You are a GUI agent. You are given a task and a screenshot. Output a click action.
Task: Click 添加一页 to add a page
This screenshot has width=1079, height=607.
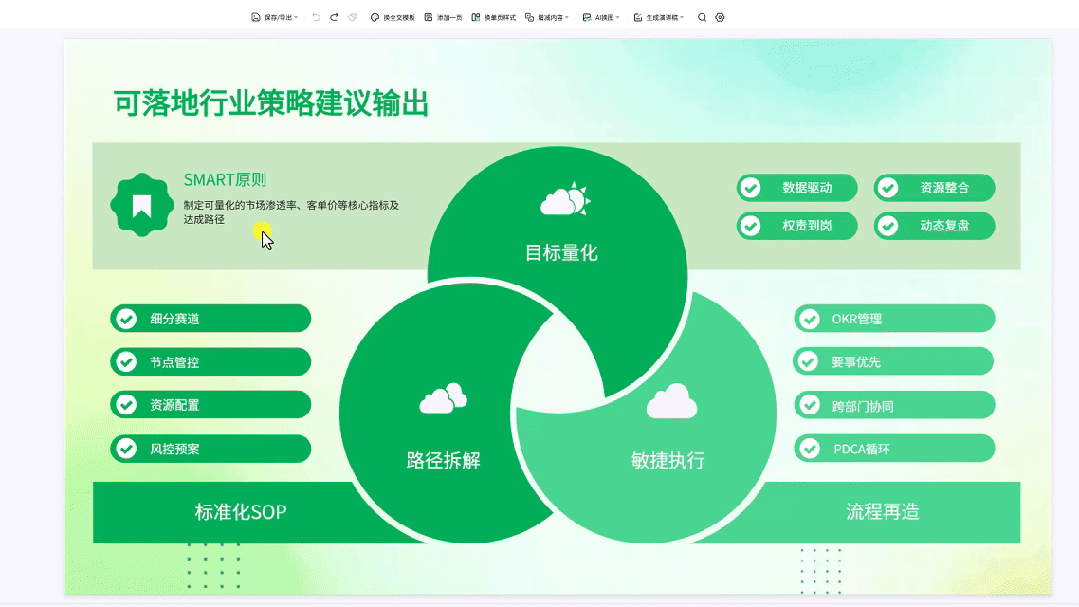443,17
